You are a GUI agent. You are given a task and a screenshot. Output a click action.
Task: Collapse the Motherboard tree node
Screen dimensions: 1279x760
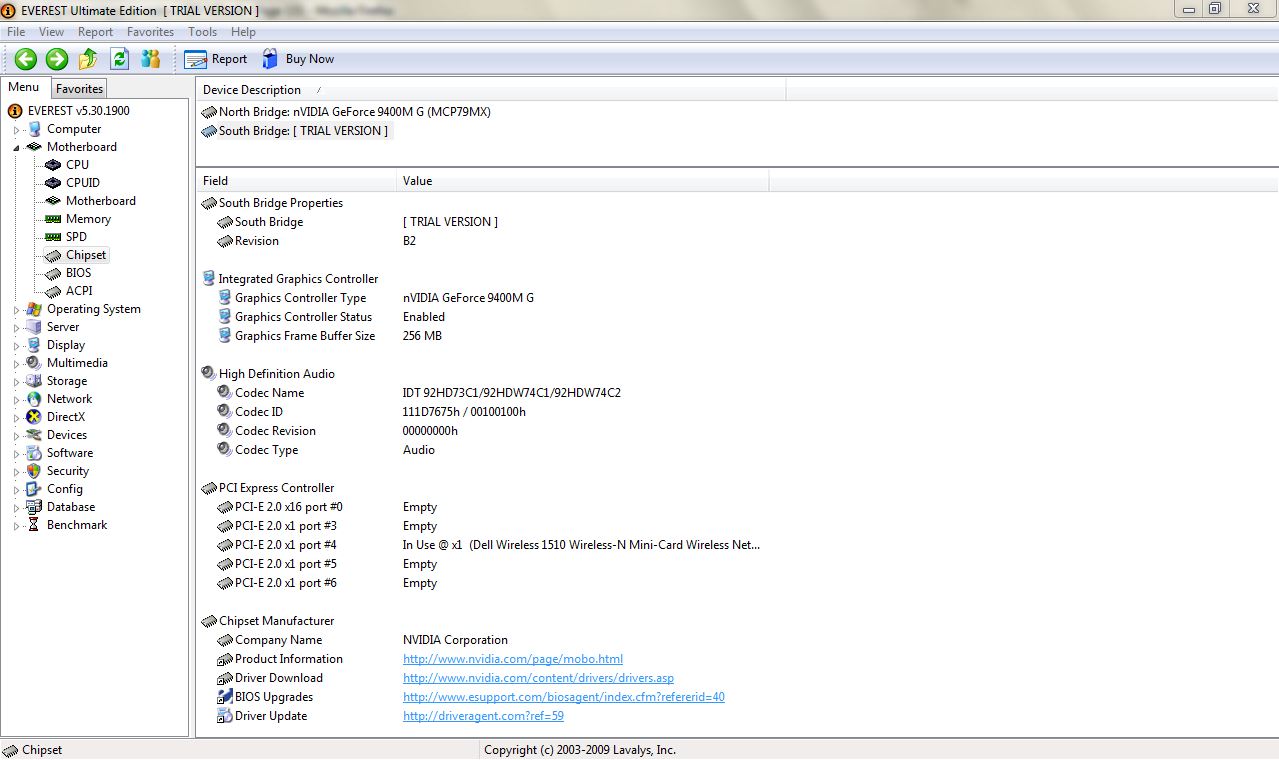point(17,148)
